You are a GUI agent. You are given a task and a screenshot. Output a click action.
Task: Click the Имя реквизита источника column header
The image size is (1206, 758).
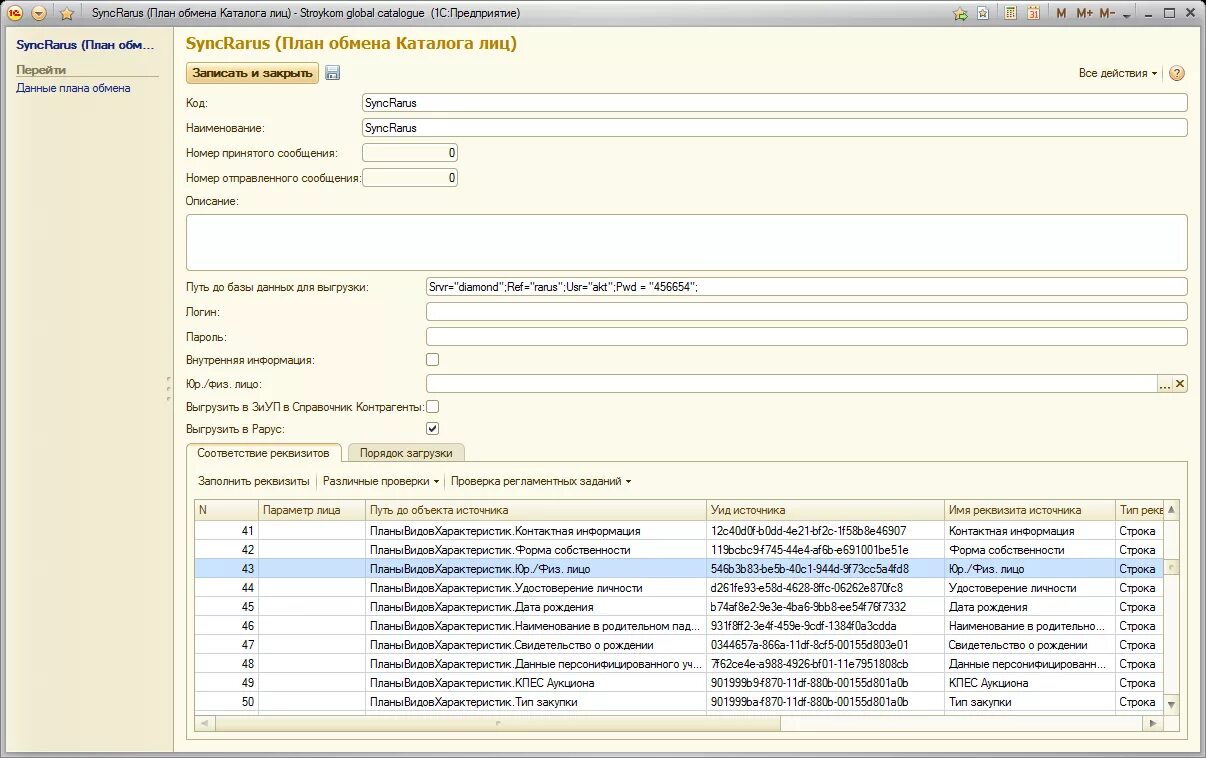pos(1030,510)
